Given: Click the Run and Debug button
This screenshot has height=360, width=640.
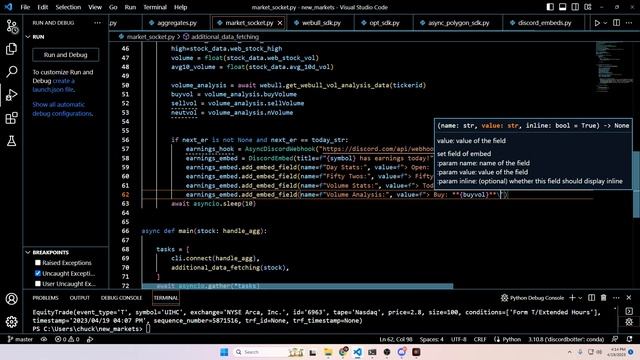Looking at the screenshot, I should [65, 55].
